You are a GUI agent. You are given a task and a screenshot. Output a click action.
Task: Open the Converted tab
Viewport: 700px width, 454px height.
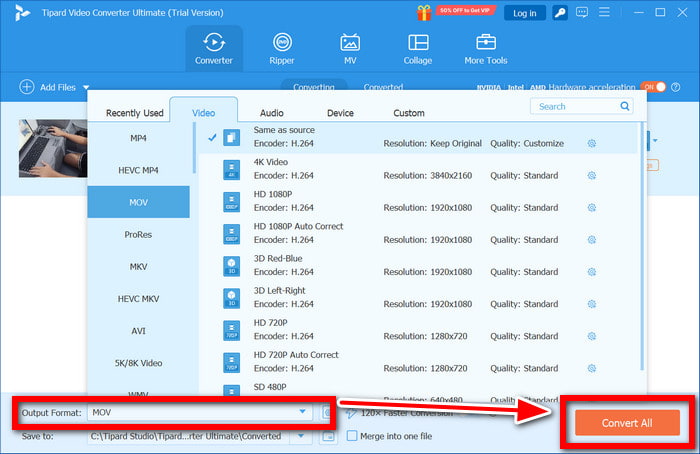pos(383,86)
